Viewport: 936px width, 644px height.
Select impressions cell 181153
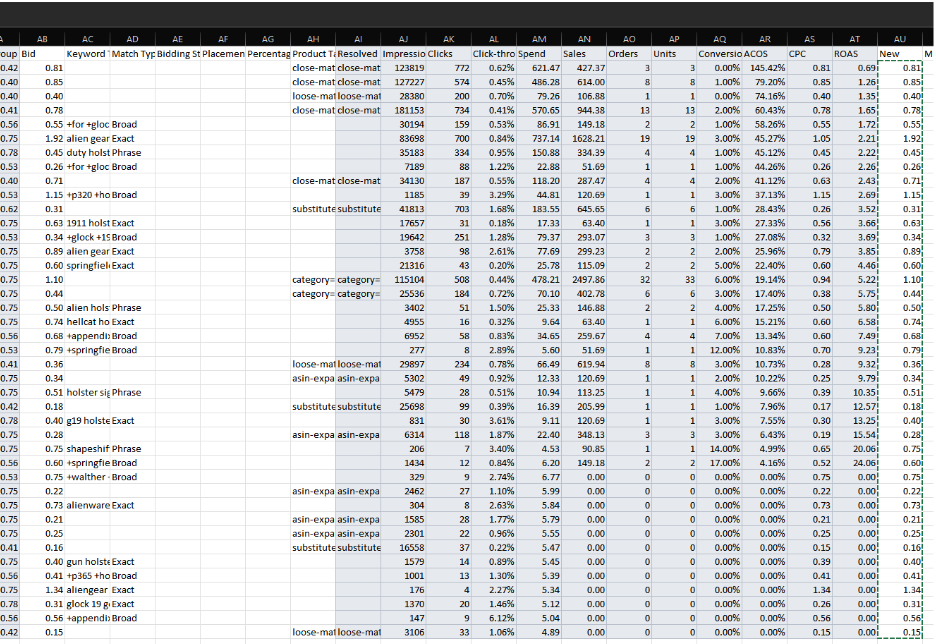404,110
